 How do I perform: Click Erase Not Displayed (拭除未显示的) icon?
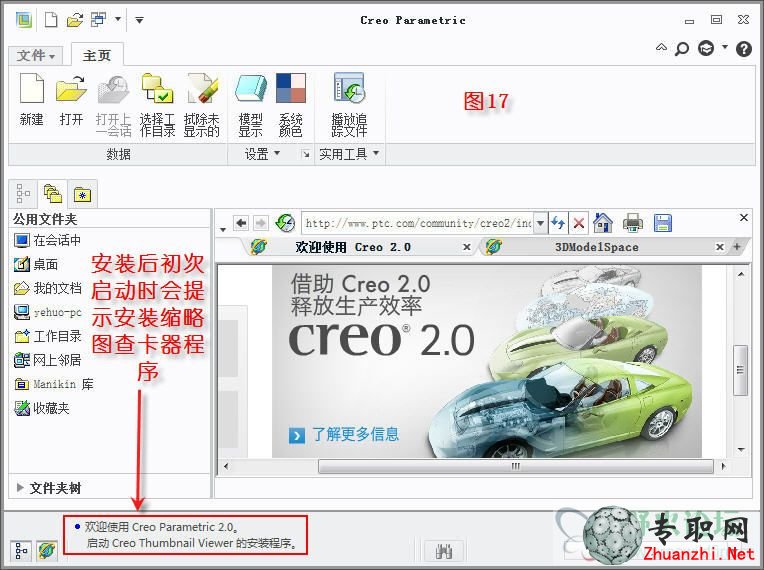click(x=202, y=89)
